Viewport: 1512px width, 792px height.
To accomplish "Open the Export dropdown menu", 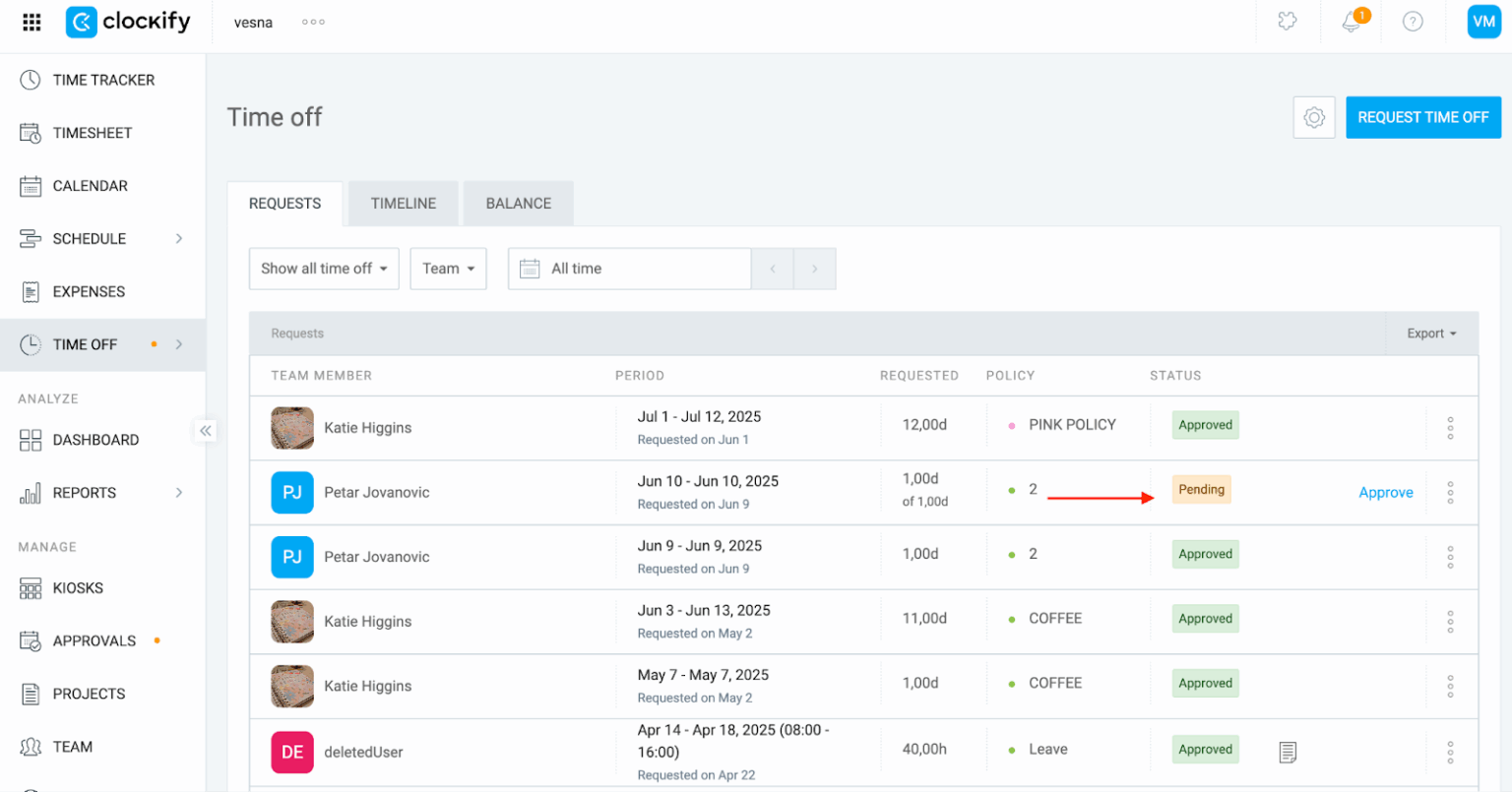I will point(1431,334).
